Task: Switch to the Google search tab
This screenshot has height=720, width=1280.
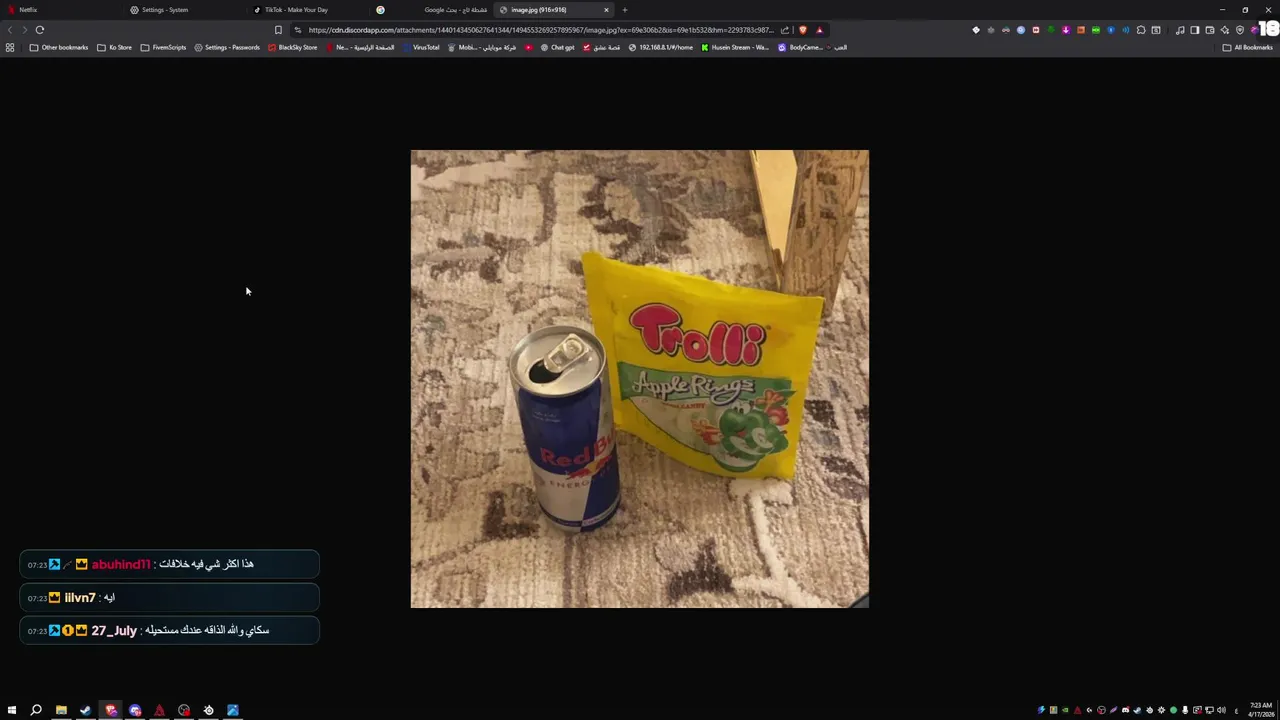Action: (430, 10)
